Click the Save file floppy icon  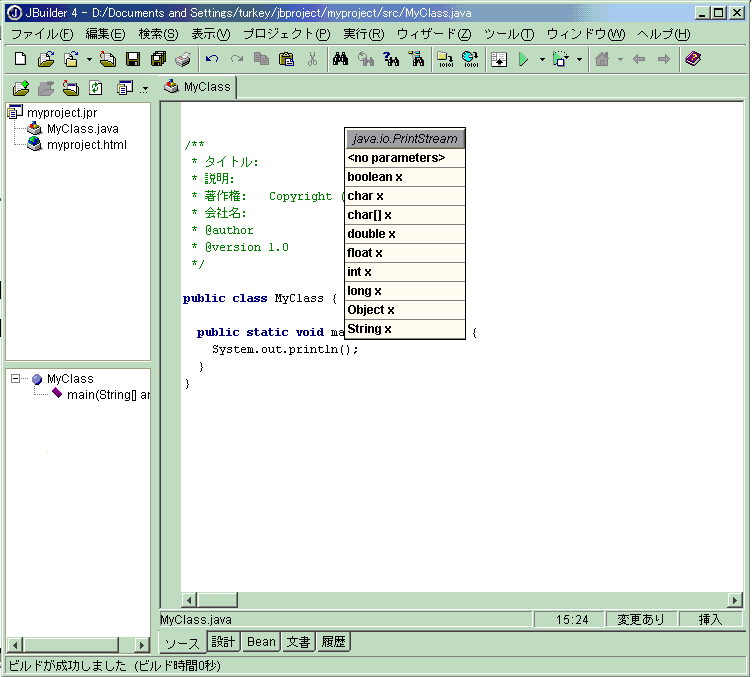132,60
